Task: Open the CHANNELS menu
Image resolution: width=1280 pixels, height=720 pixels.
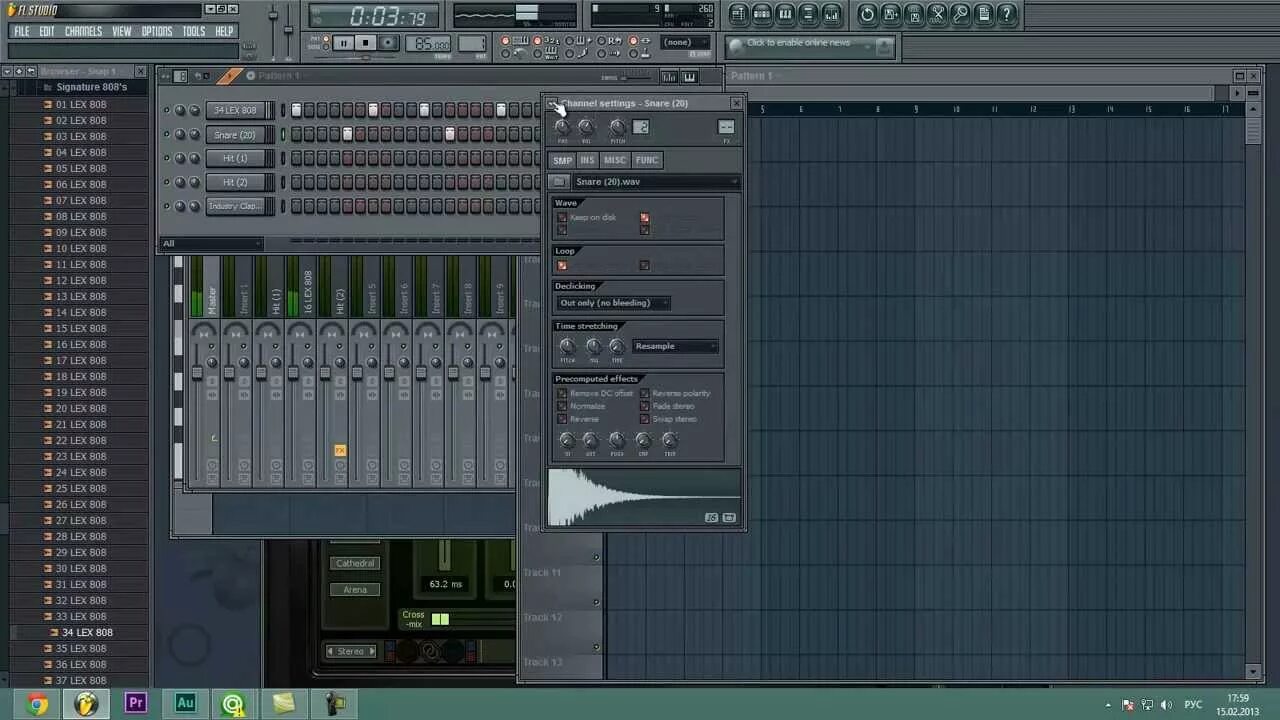Action: 83,31
